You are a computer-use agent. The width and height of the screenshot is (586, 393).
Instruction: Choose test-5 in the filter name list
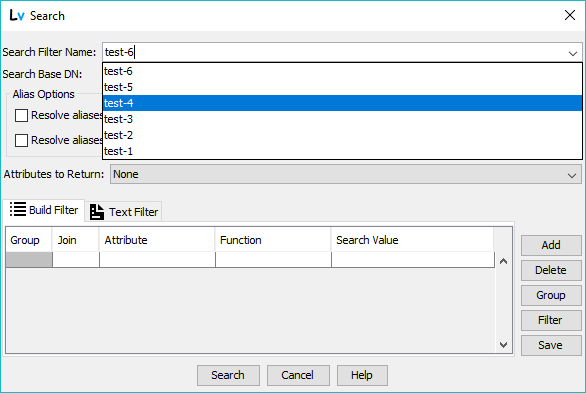342,87
